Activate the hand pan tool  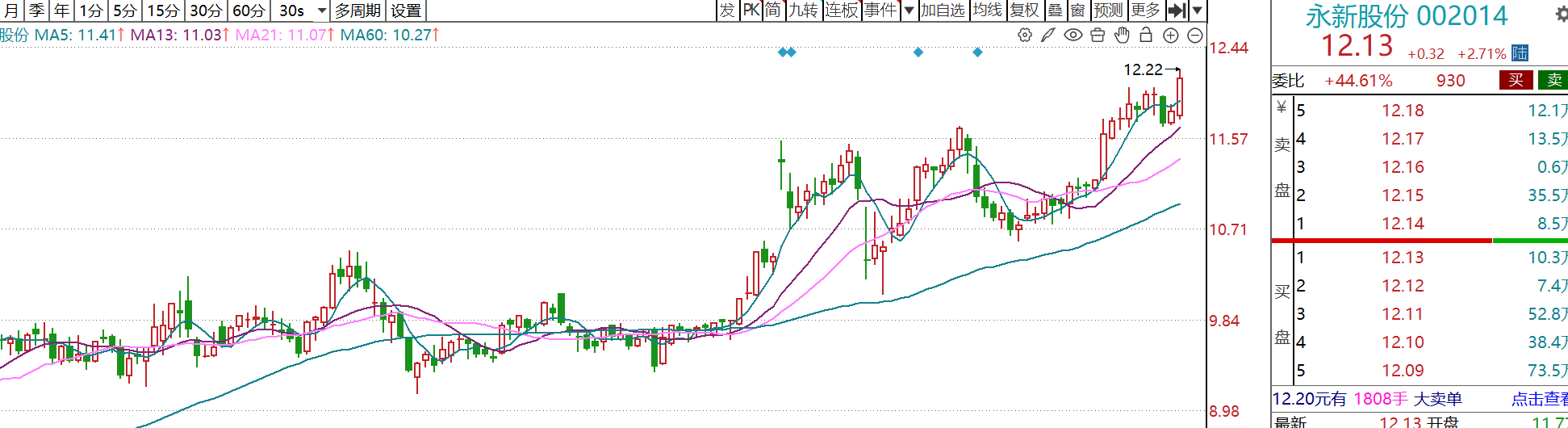click(1122, 36)
